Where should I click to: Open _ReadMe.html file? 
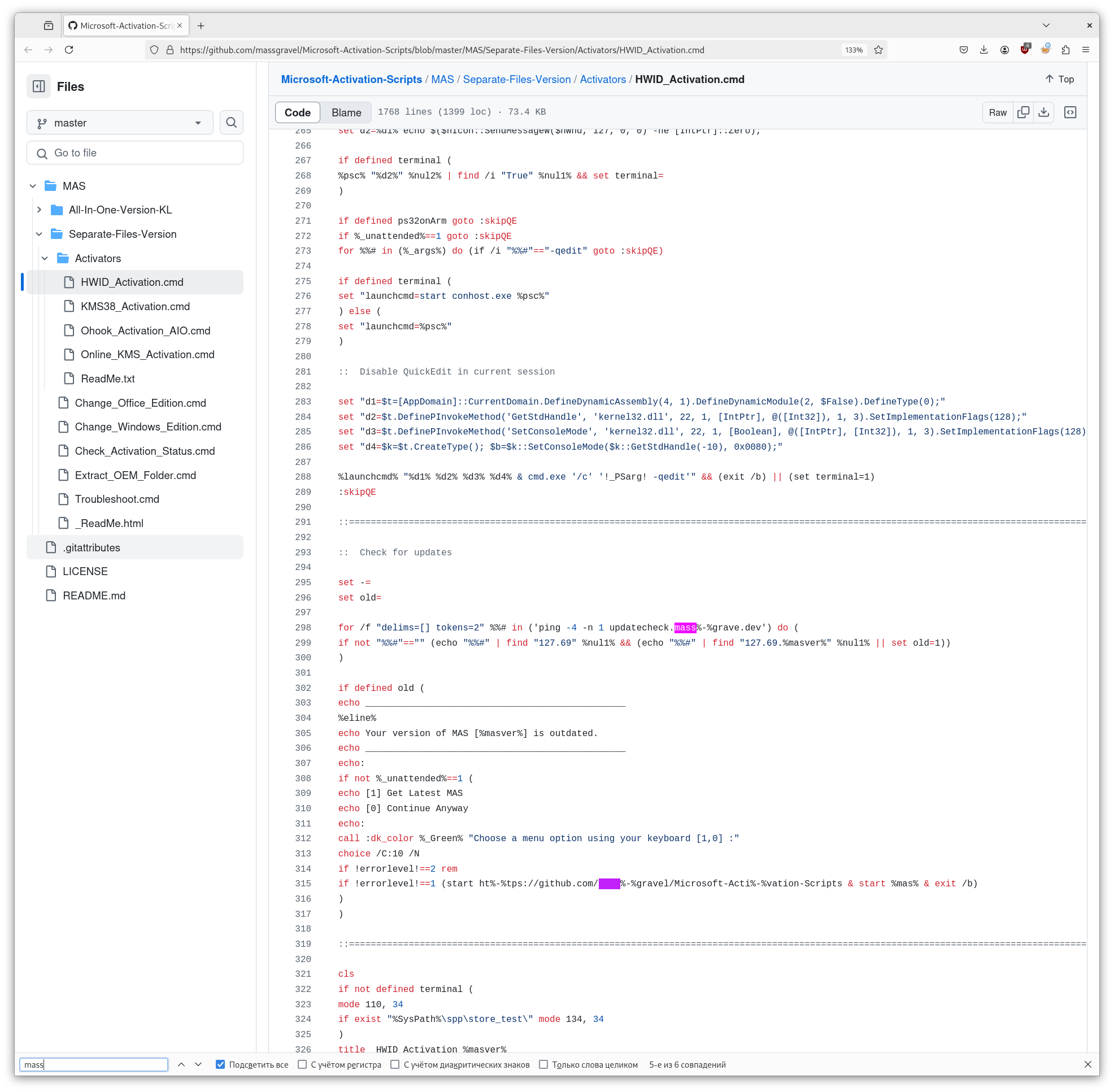(x=109, y=524)
